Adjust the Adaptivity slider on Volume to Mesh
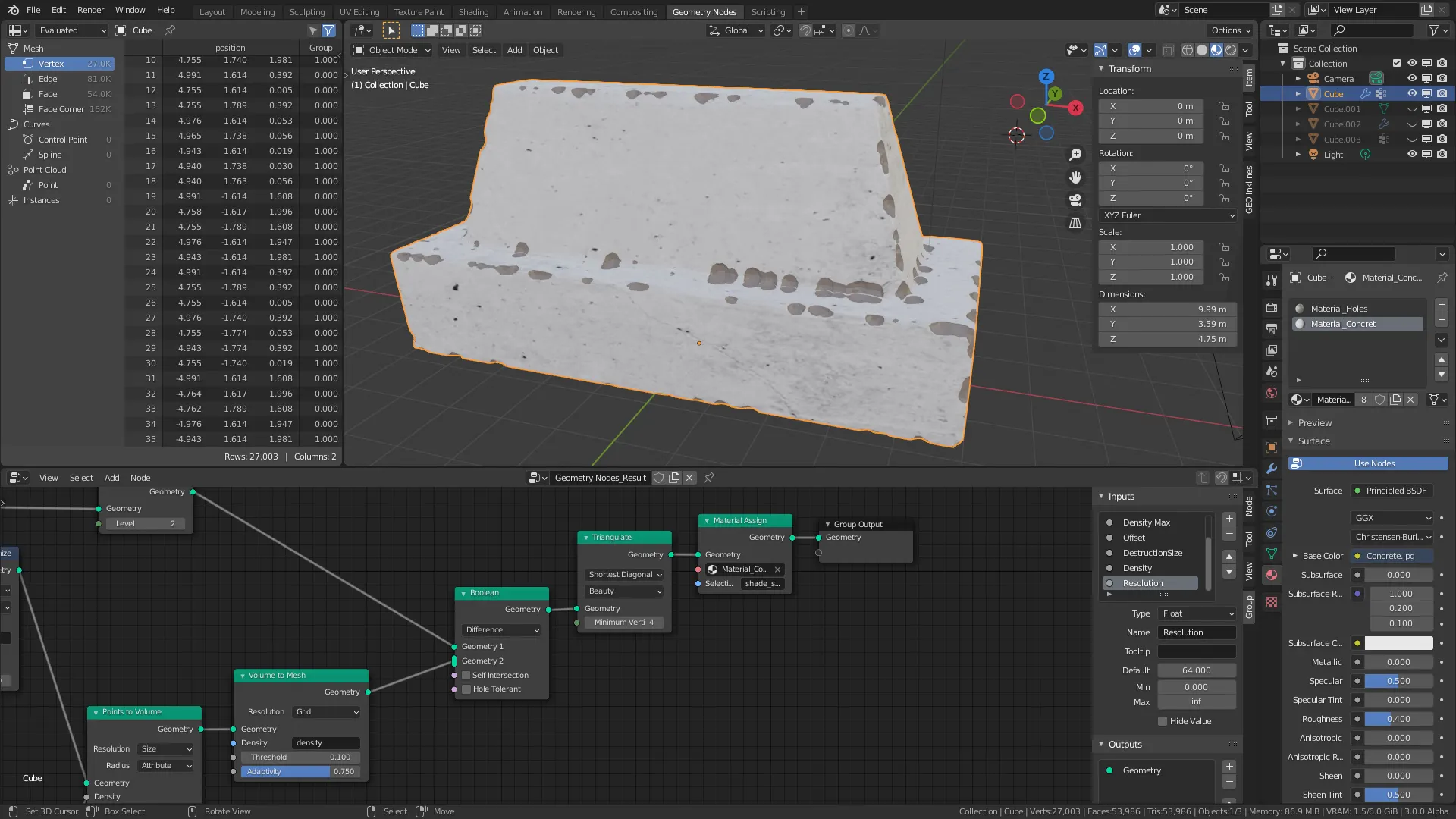This screenshot has height=819, width=1456. (301, 771)
